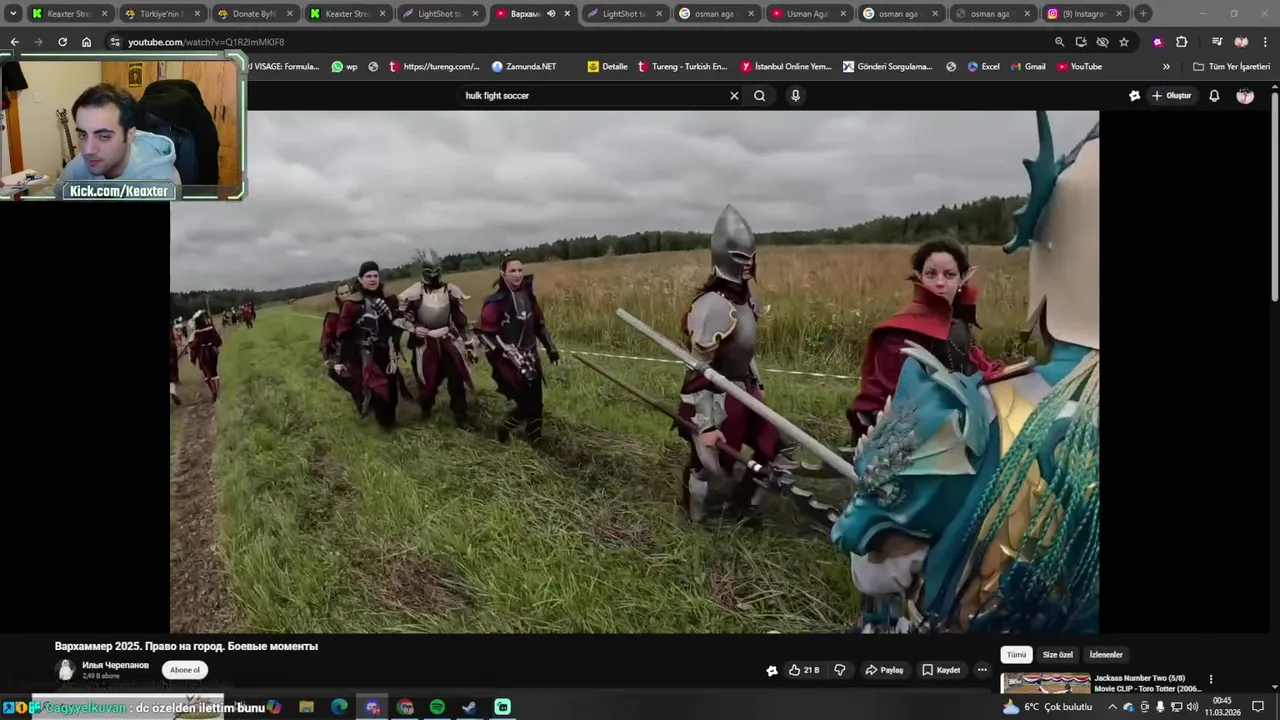The width and height of the screenshot is (1280, 720).
Task: Open Илья Черепанов channel avatar
Action: tap(66, 670)
